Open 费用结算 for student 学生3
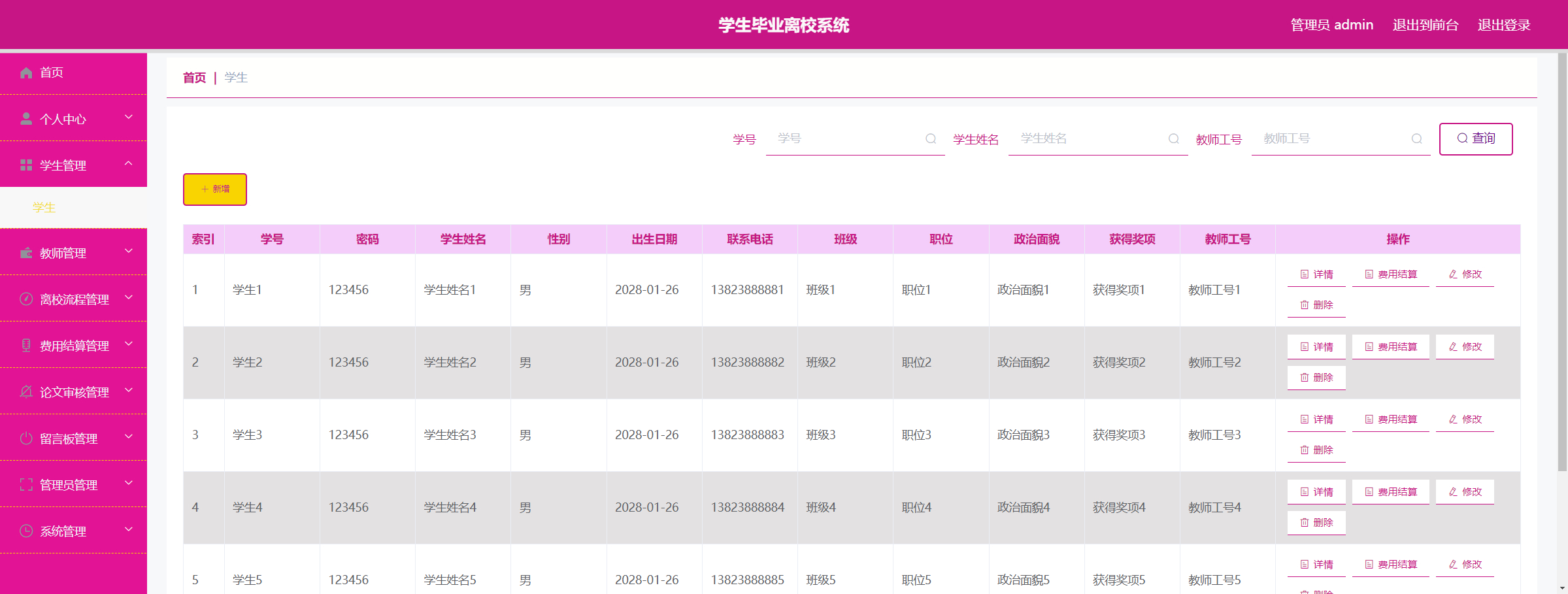1568x594 pixels. [x=1391, y=420]
